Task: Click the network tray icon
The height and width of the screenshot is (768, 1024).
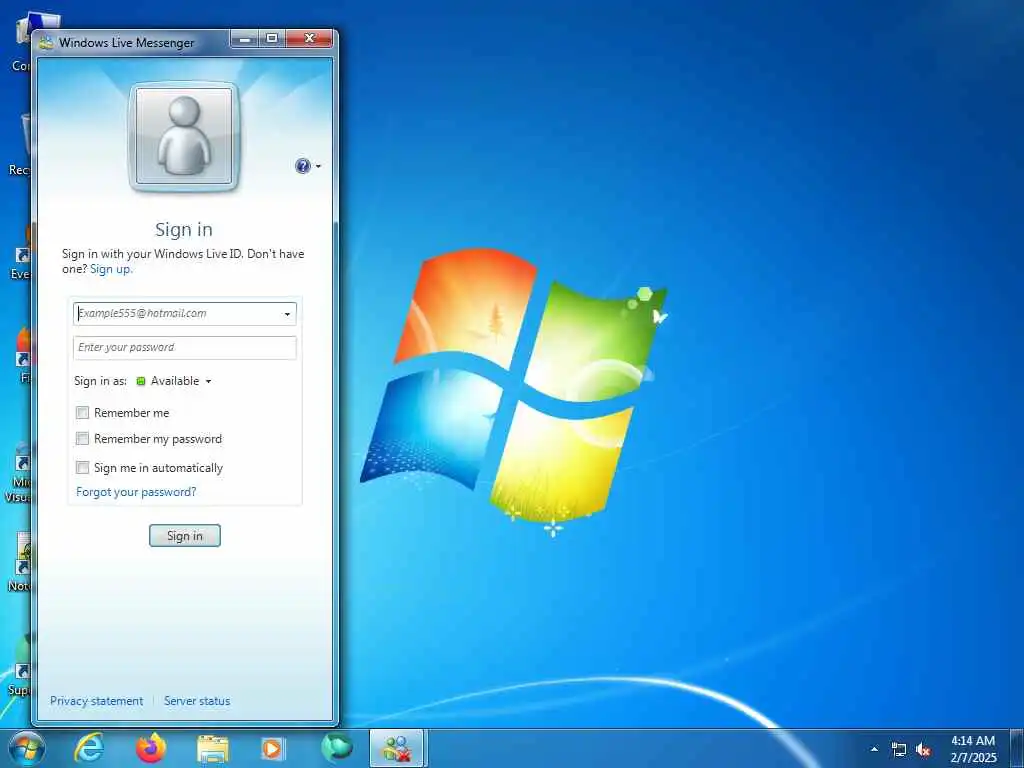Action: point(899,750)
